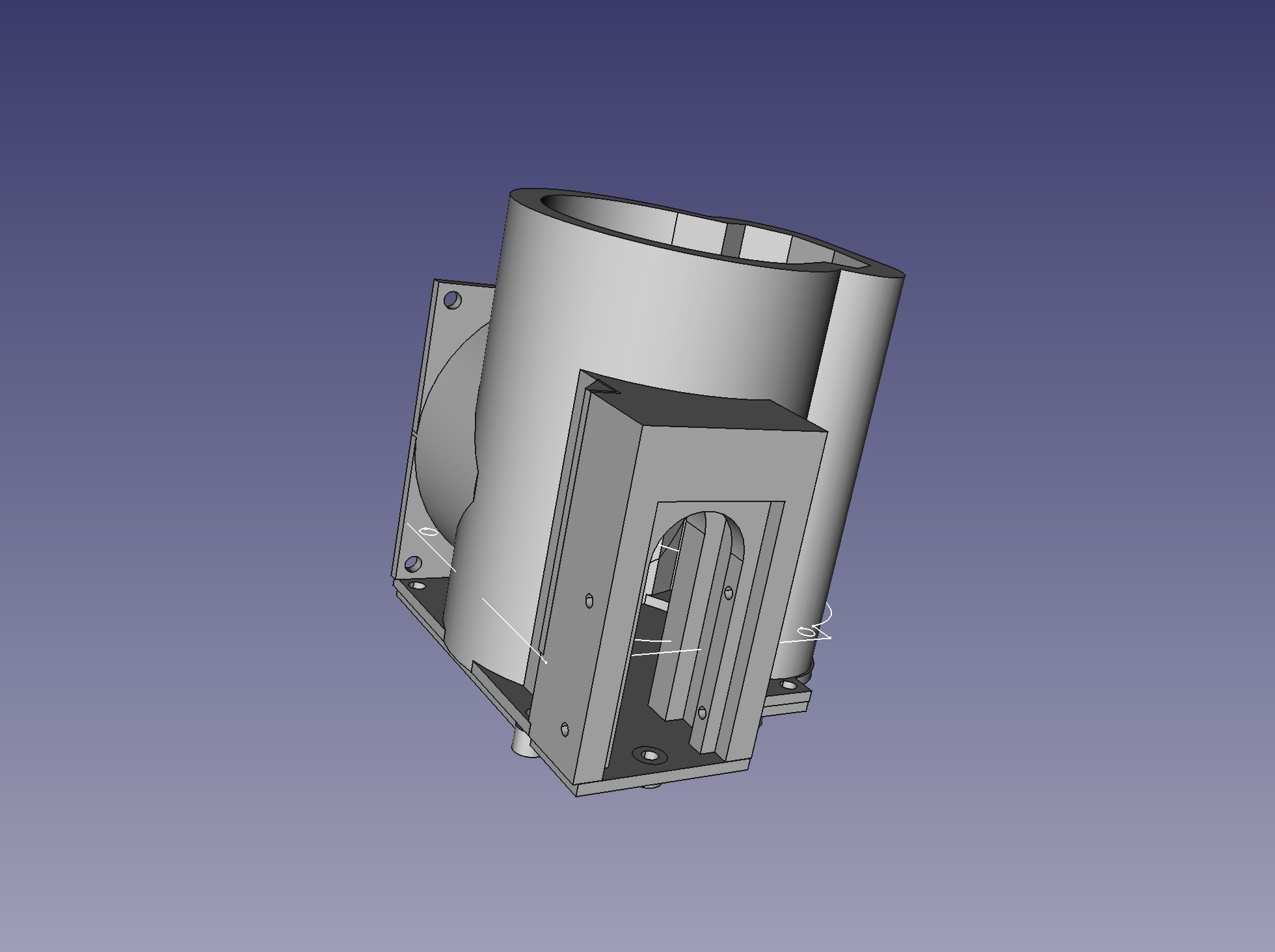Screen dimensions: 1275x952
Task: Click the mounting hole at the right base corner
Action: (x=788, y=685)
